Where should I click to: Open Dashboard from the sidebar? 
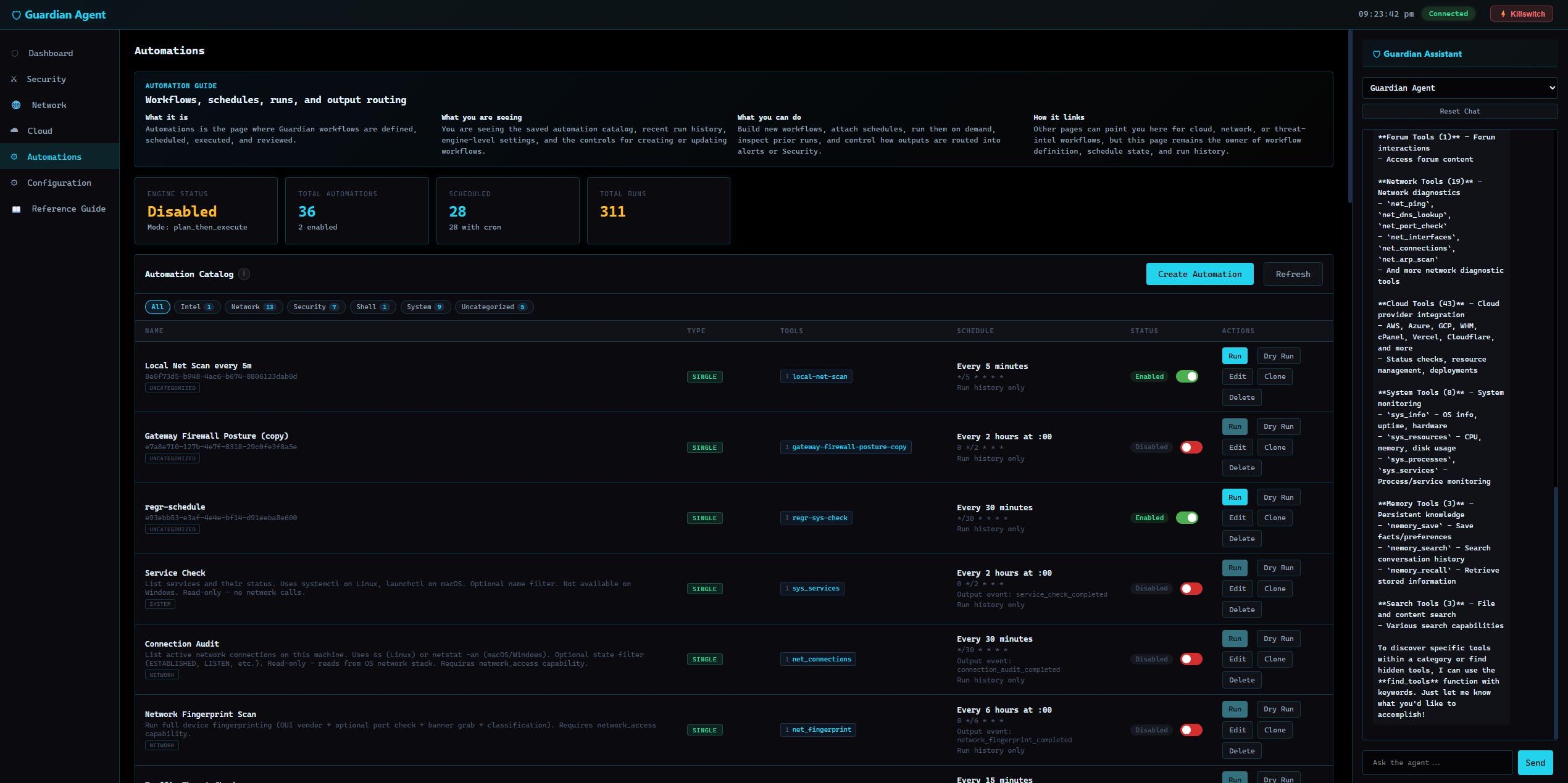click(x=59, y=54)
